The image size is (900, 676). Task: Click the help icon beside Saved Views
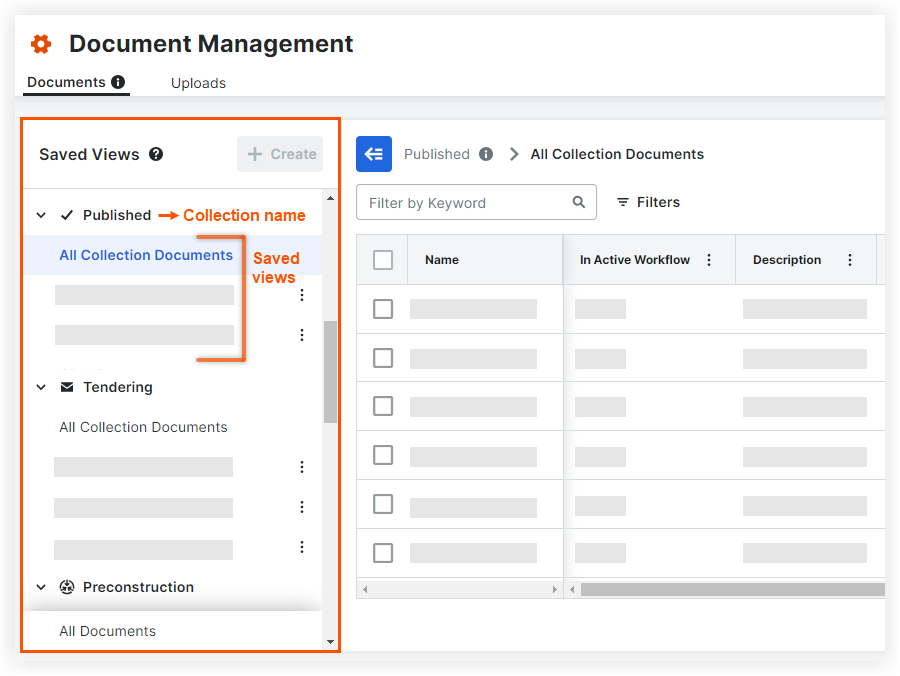[x=156, y=154]
